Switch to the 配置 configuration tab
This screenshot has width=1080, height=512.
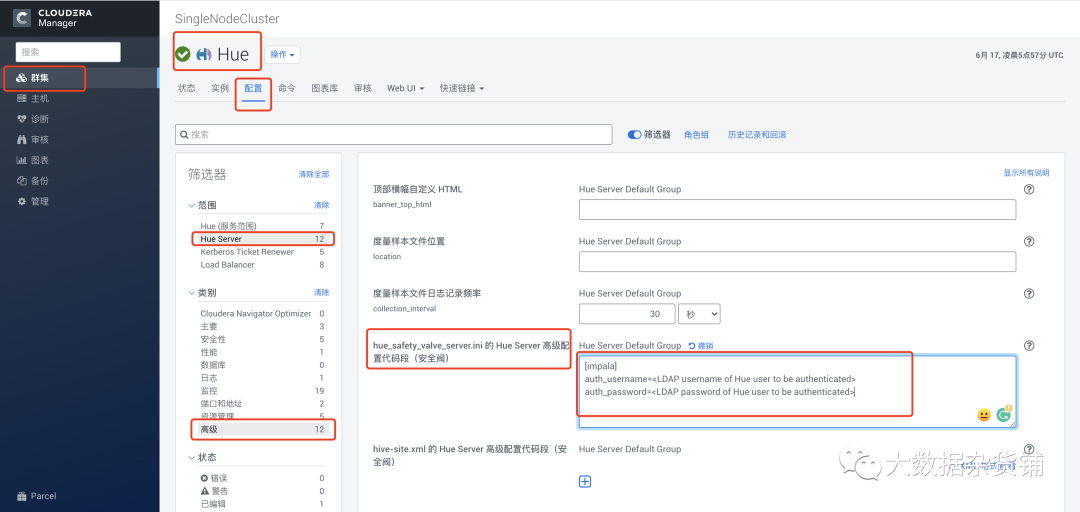click(x=253, y=89)
